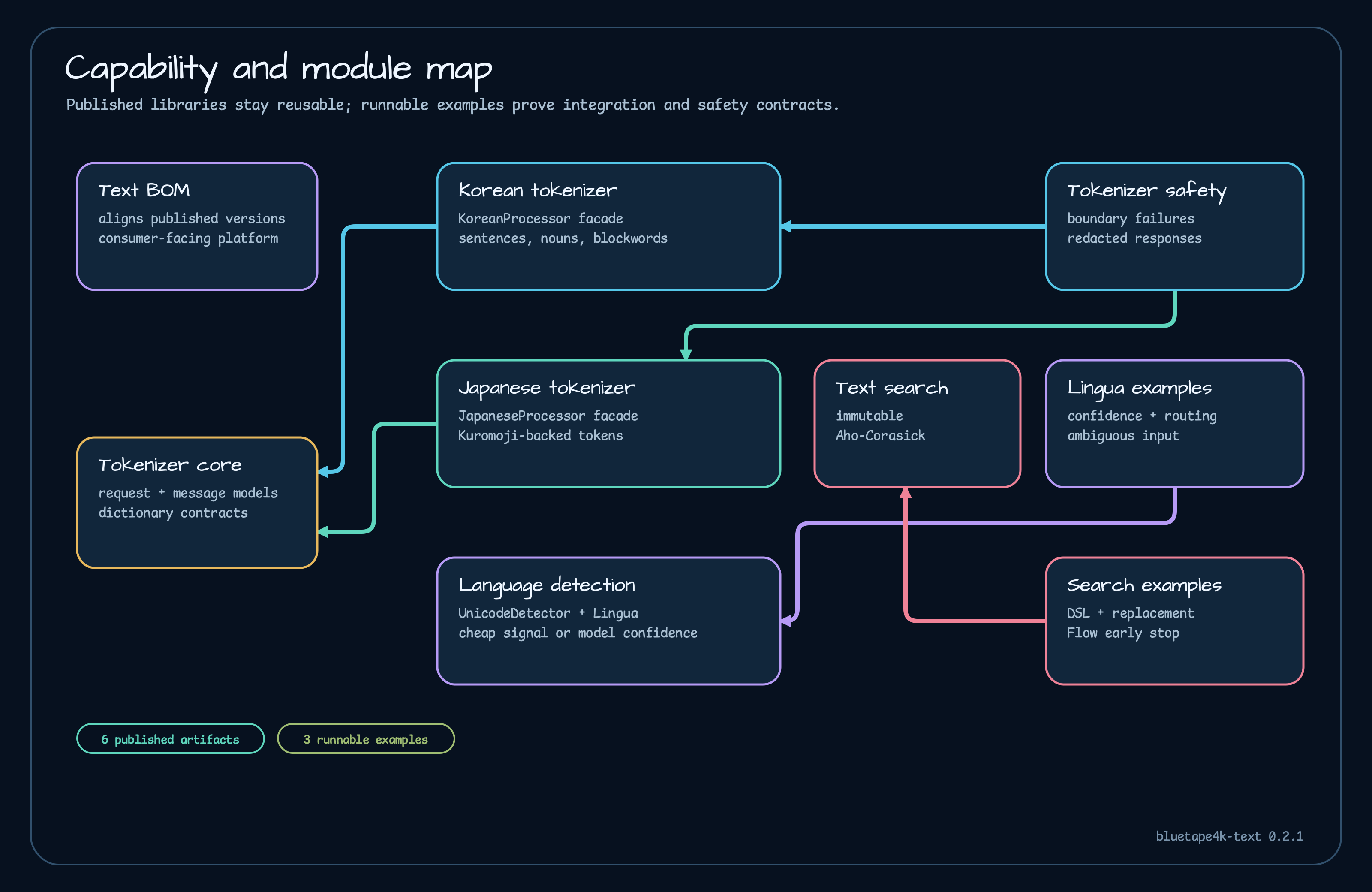This screenshot has width=1372, height=892.
Task: Select 'Kuromoji-backed tokens' line
Action: click(x=540, y=435)
